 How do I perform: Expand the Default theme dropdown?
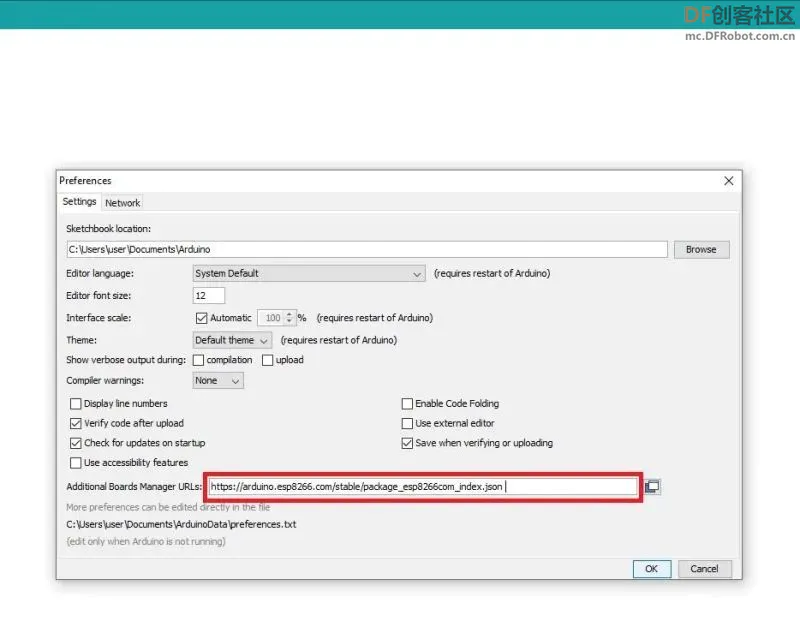click(232, 340)
